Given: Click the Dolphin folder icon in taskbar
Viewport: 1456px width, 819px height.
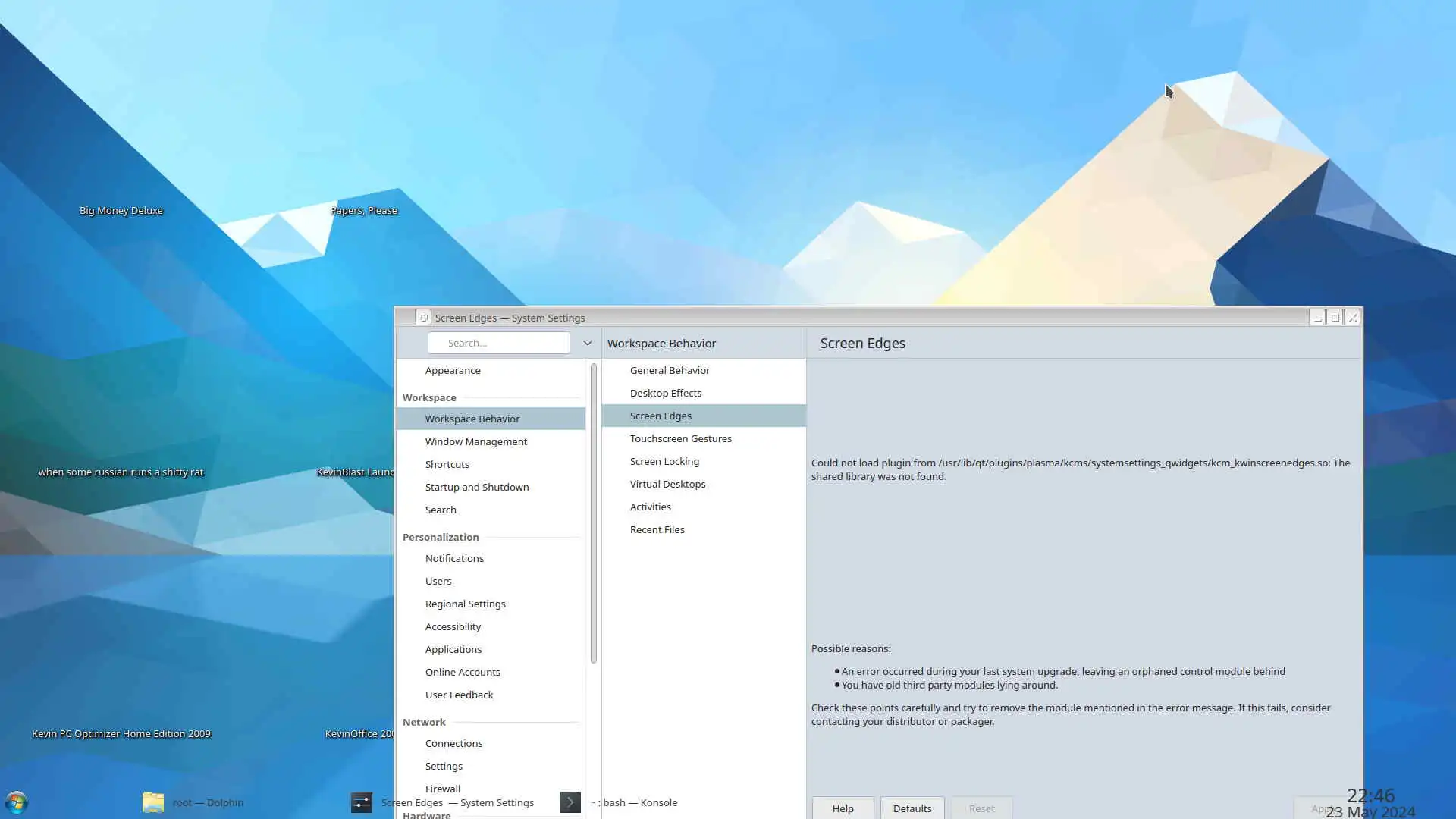Looking at the screenshot, I should point(153,802).
